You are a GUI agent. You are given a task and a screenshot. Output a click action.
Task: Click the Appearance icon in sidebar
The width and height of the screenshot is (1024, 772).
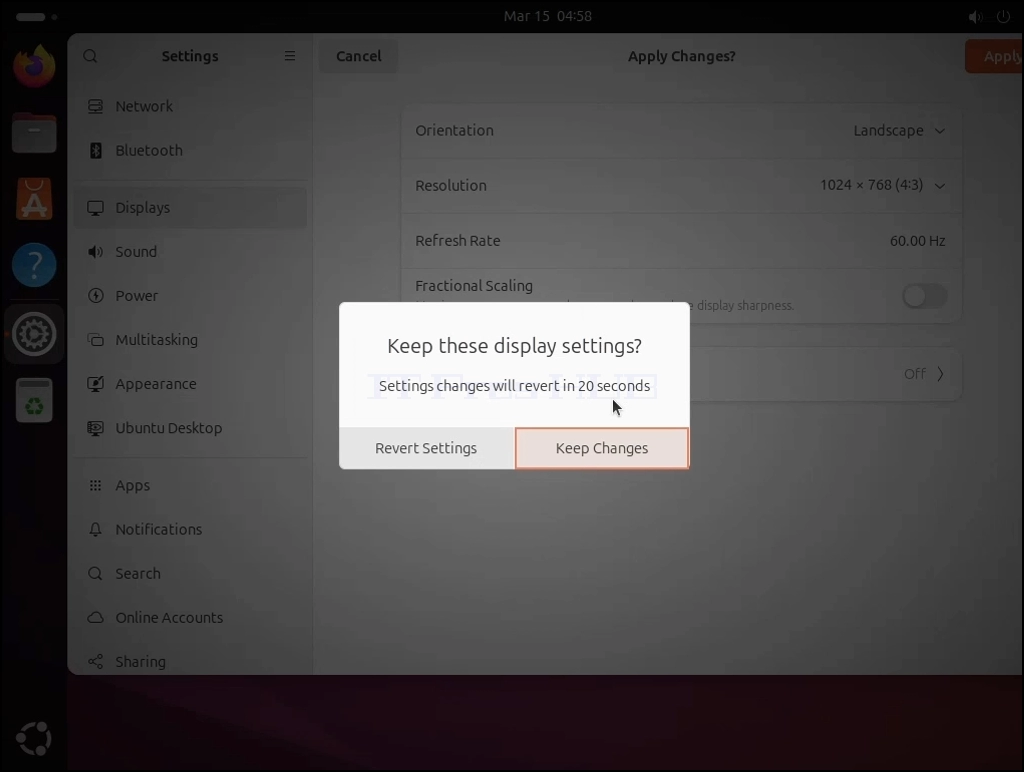click(95, 384)
